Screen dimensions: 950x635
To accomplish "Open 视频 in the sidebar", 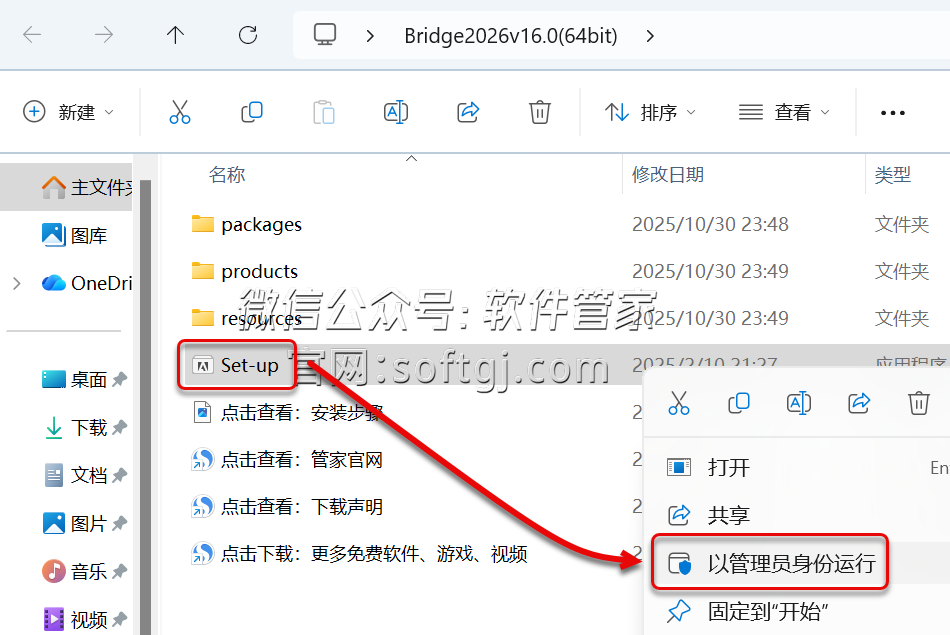I will tap(73, 619).
